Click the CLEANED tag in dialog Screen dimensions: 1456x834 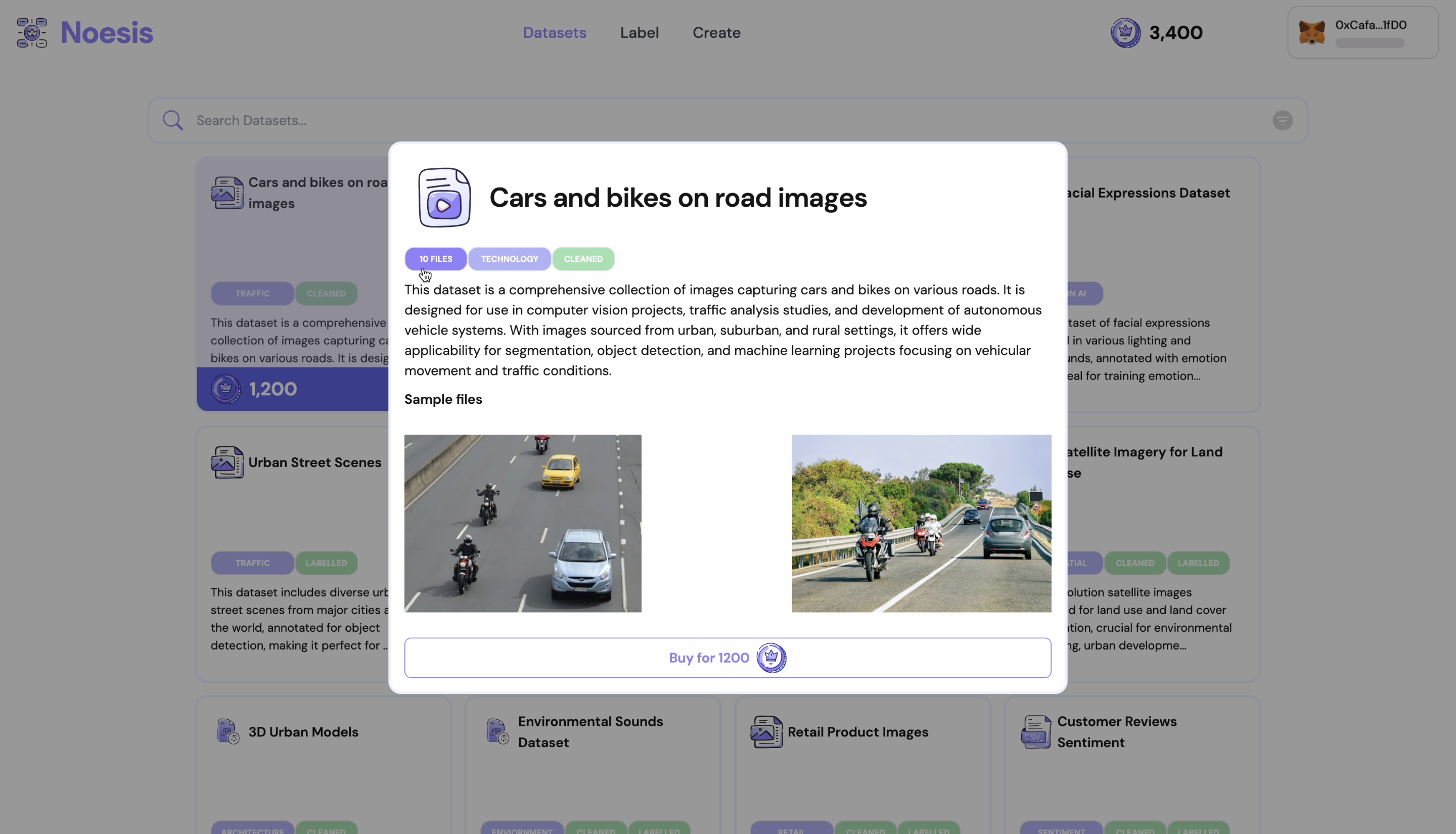coord(582,259)
